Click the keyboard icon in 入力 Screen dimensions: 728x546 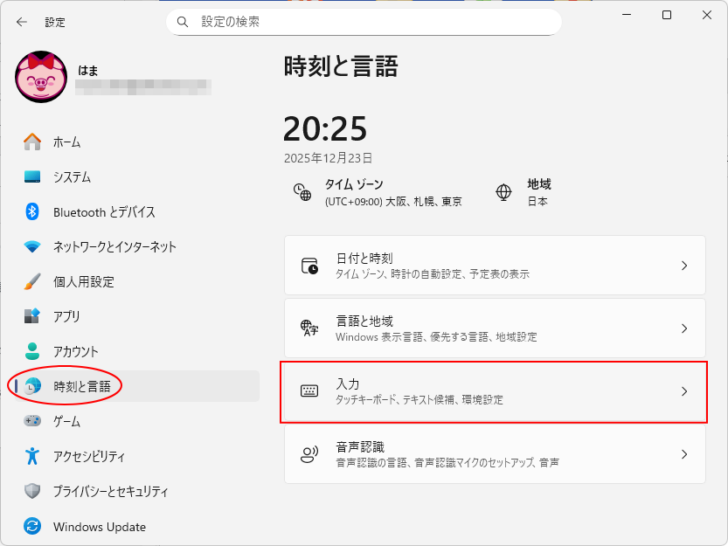(309, 391)
